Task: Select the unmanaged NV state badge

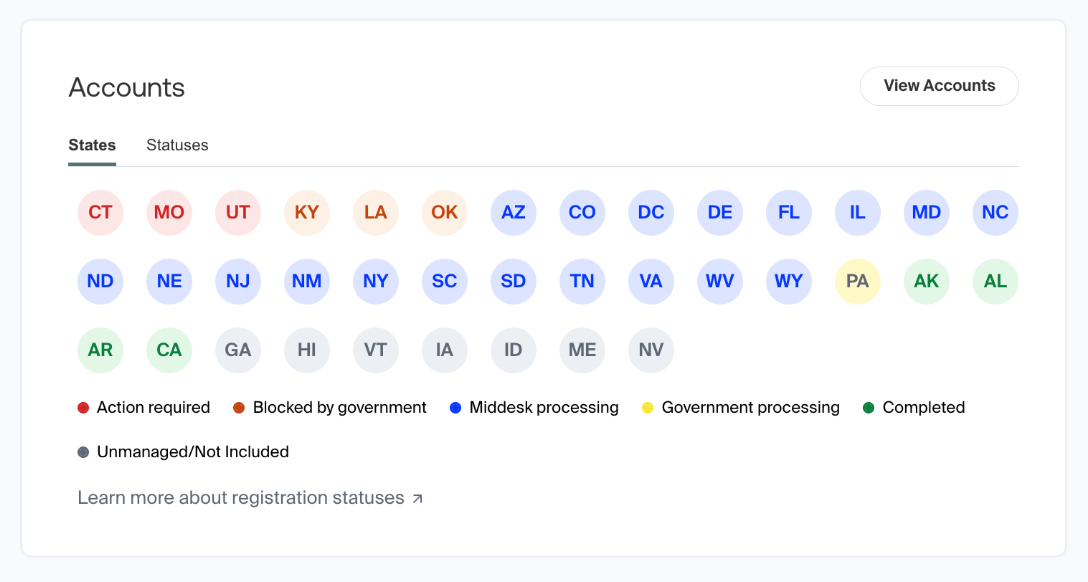Action: 651,350
